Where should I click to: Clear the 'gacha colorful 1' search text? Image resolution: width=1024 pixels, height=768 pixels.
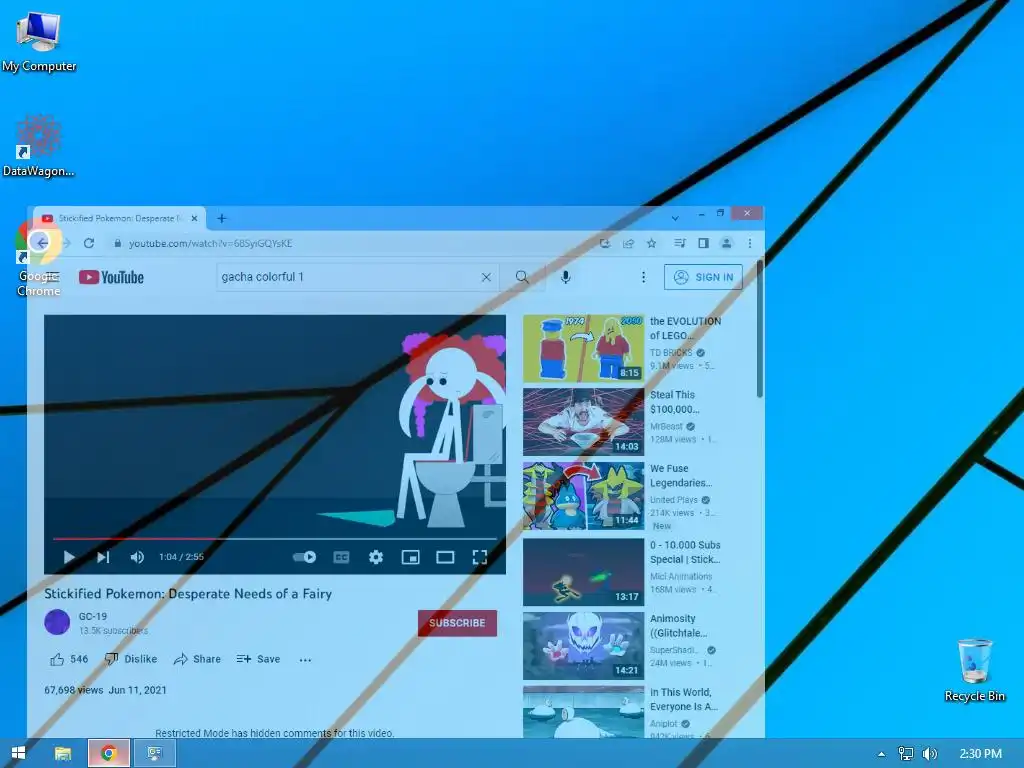point(486,277)
